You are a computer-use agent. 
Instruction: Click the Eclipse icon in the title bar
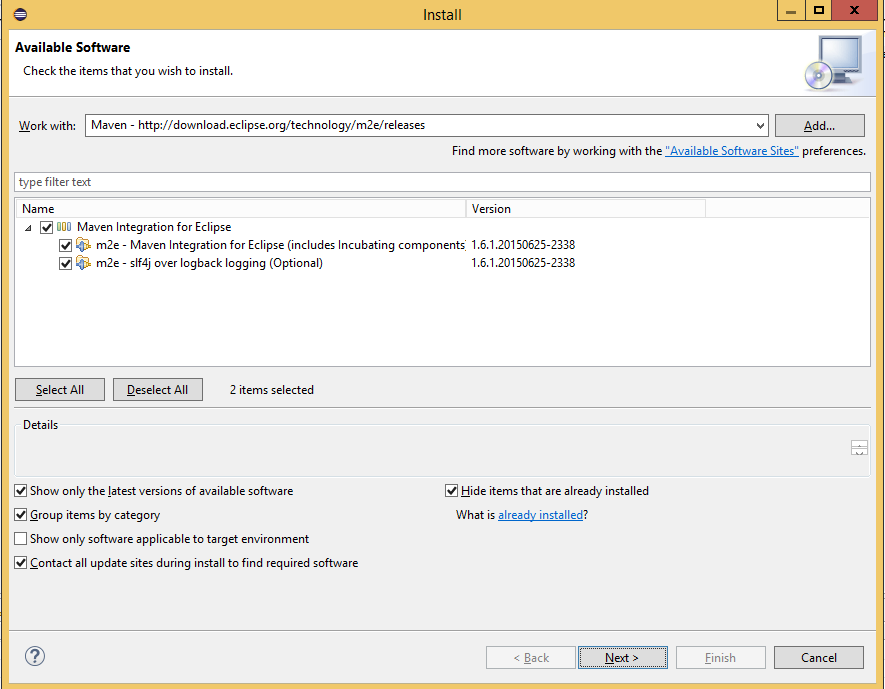pos(21,14)
